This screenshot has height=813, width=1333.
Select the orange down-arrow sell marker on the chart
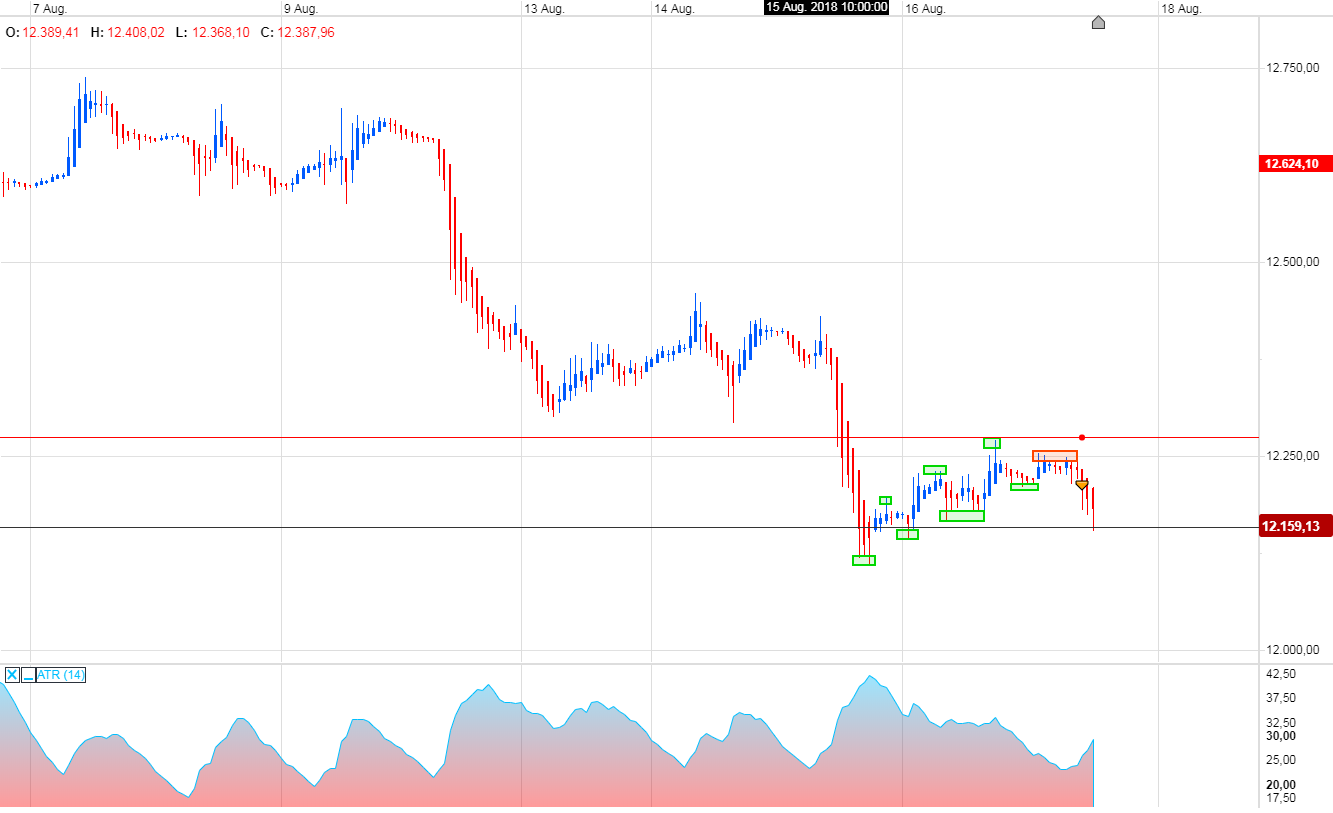[x=1082, y=484]
